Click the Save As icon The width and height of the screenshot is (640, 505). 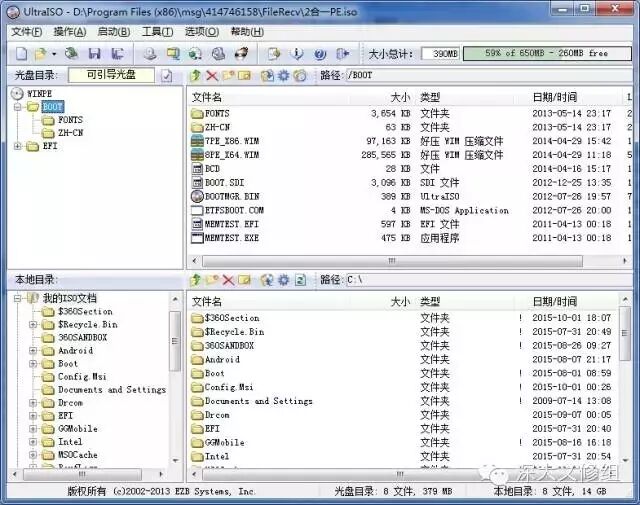118,53
